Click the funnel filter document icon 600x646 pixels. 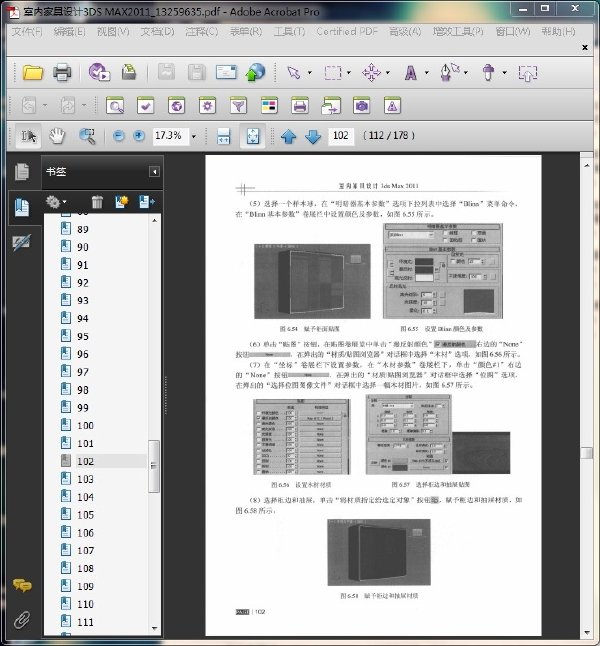238,106
